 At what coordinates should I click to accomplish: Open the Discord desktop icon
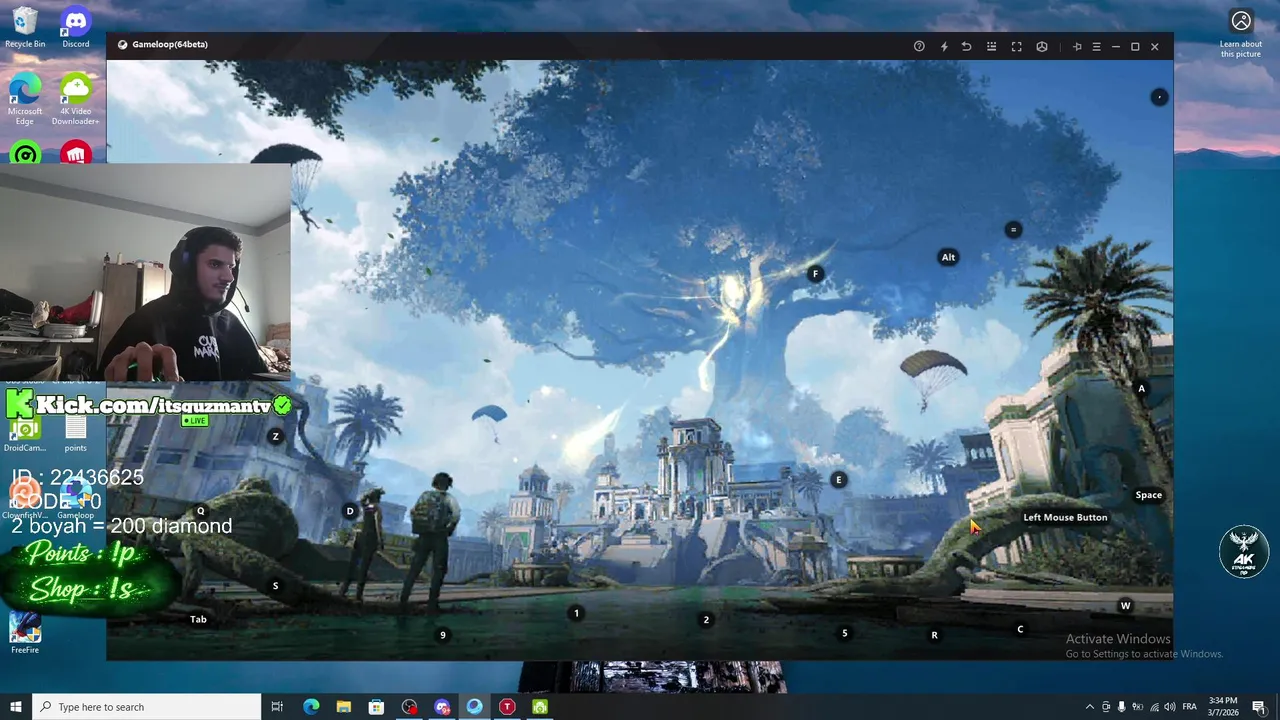click(x=76, y=28)
